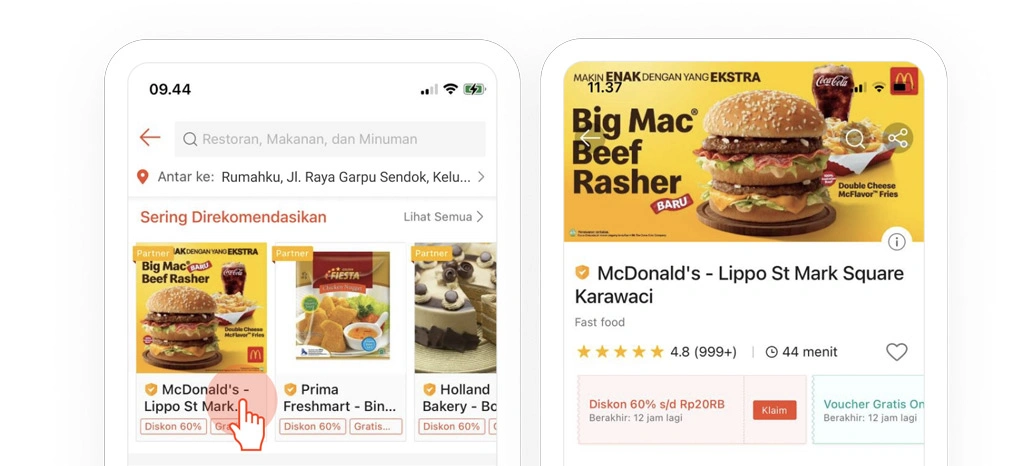The height and width of the screenshot is (466, 1026).
Task: Tap Diskon 60% tag under Prima Freshmart
Action: [x=312, y=427]
